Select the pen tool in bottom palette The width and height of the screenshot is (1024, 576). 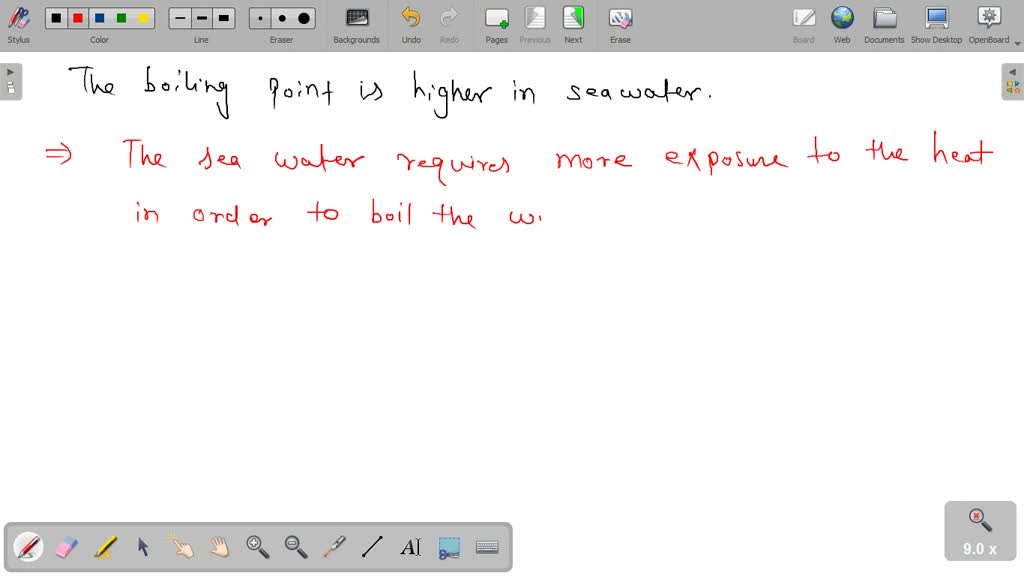click(28, 547)
